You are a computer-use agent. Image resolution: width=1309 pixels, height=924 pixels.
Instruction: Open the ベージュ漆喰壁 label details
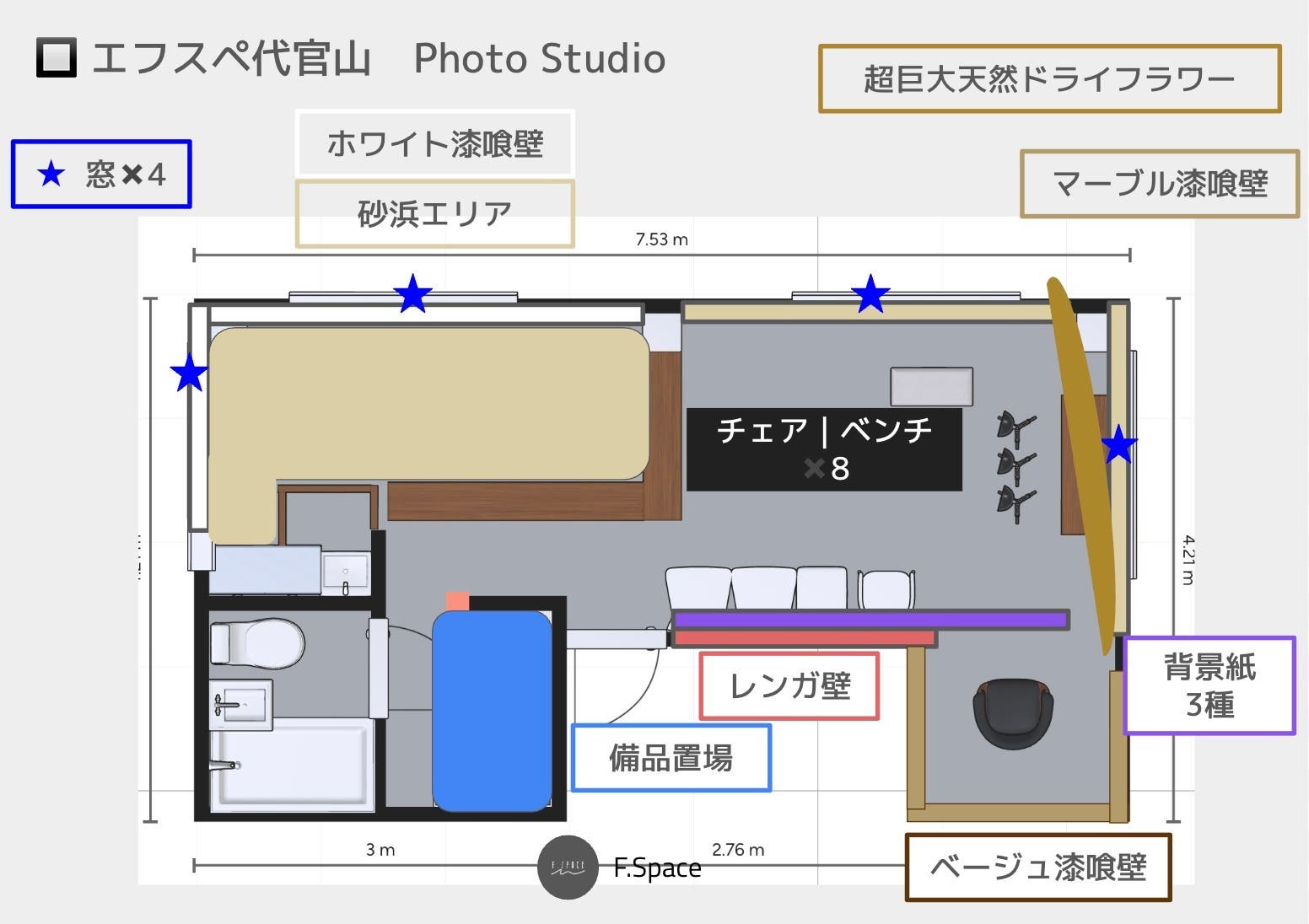coord(1038,867)
